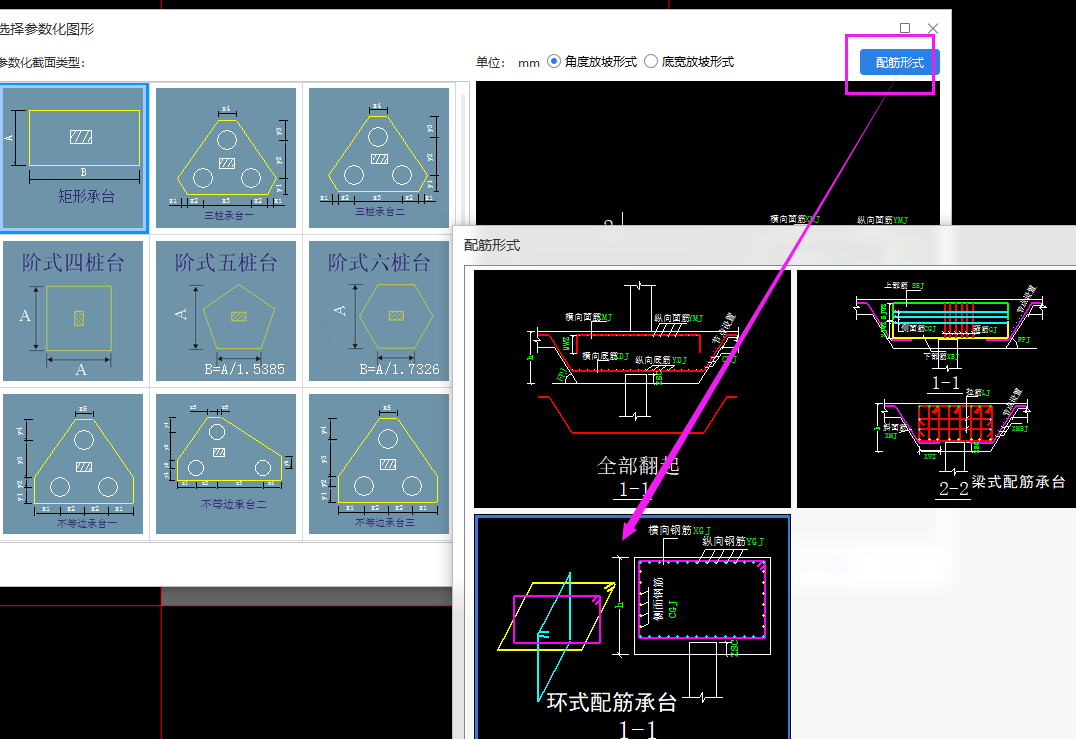
Task: Maximize the 选择参数化图形 dialog
Action: point(905,28)
